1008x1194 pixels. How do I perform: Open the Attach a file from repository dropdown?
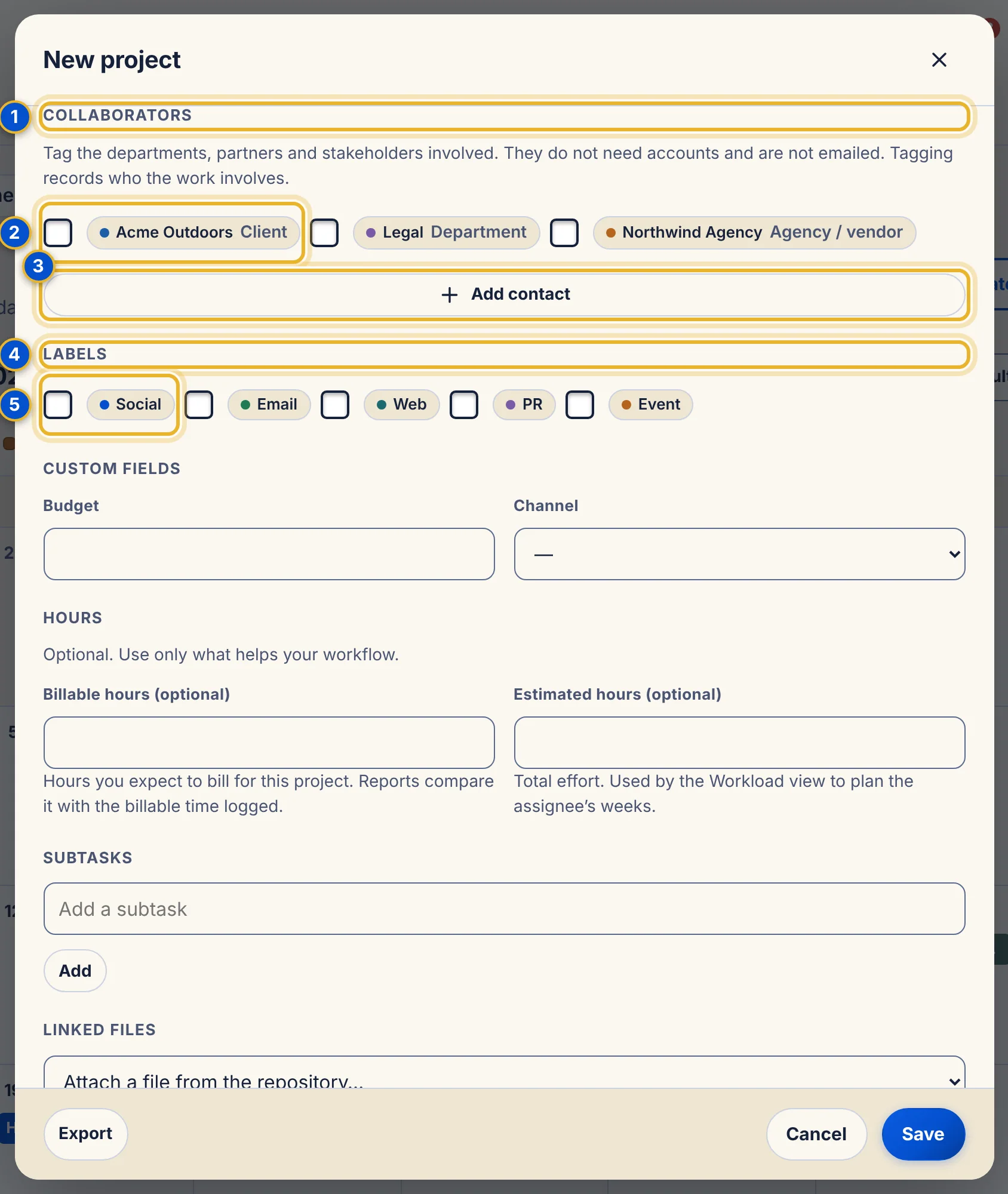(505, 1073)
